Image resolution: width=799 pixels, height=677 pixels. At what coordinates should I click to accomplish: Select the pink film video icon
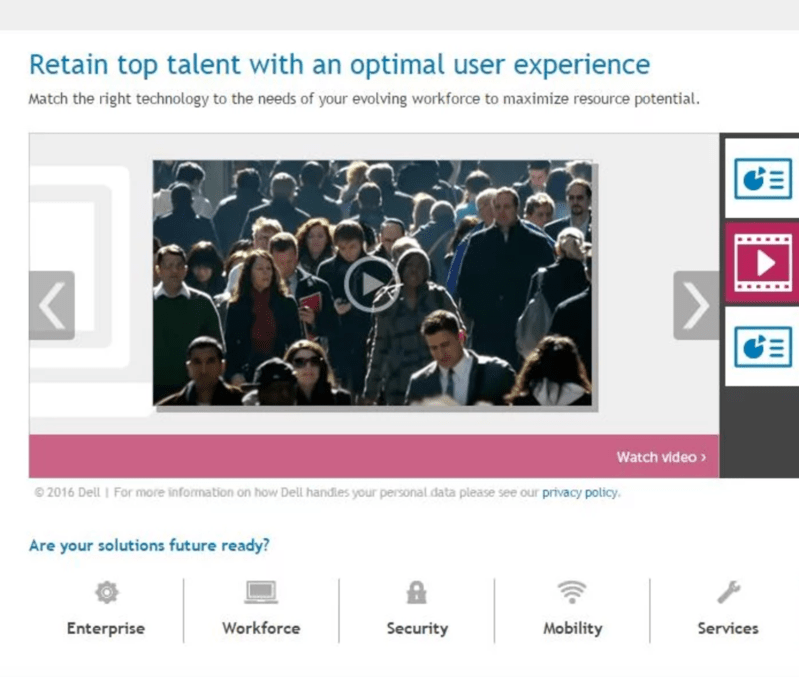coord(762,262)
